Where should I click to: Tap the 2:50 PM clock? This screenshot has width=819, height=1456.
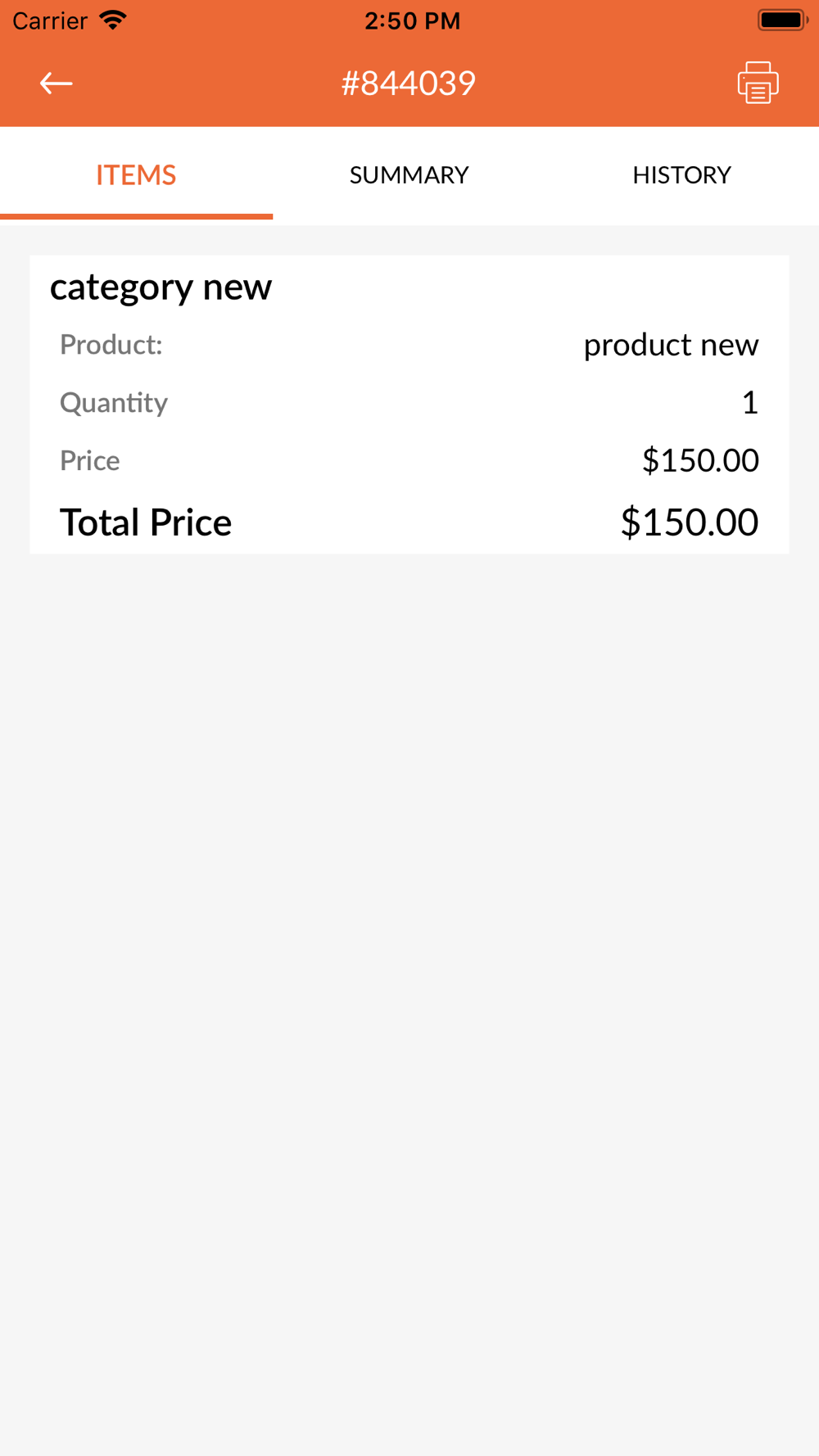click(412, 20)
